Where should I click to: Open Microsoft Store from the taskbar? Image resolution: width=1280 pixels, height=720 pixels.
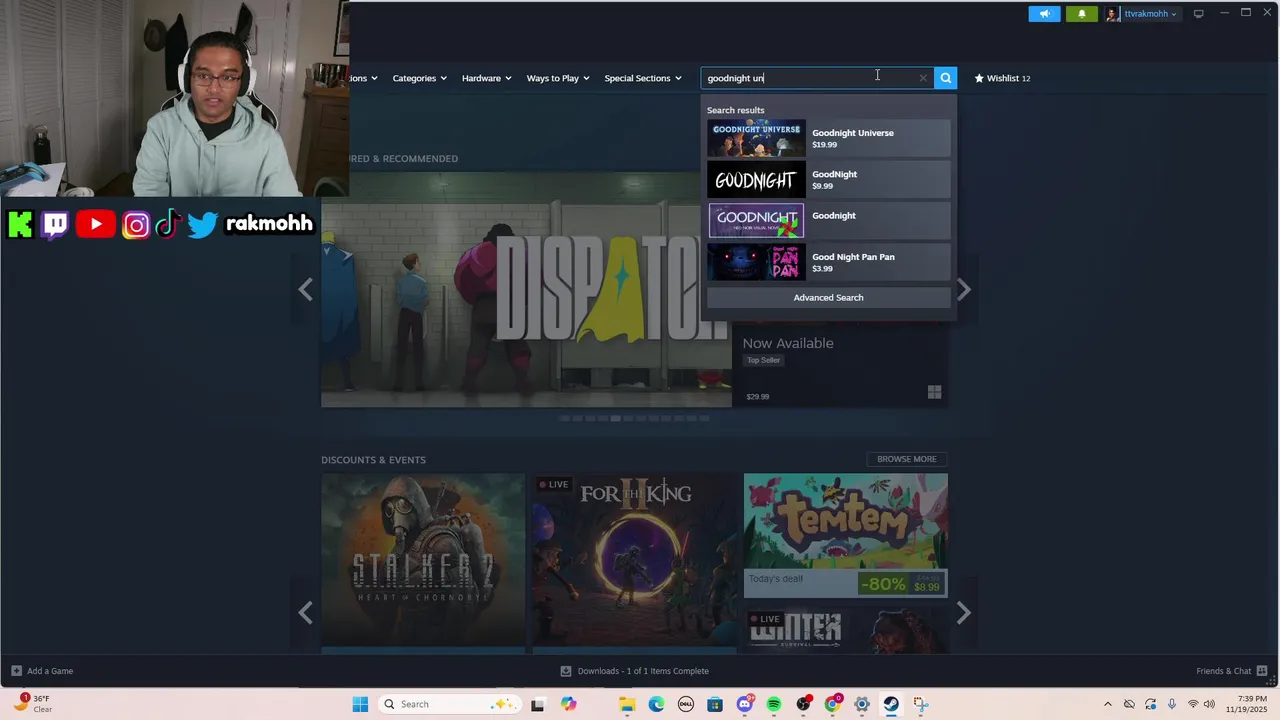click(715, 704)
